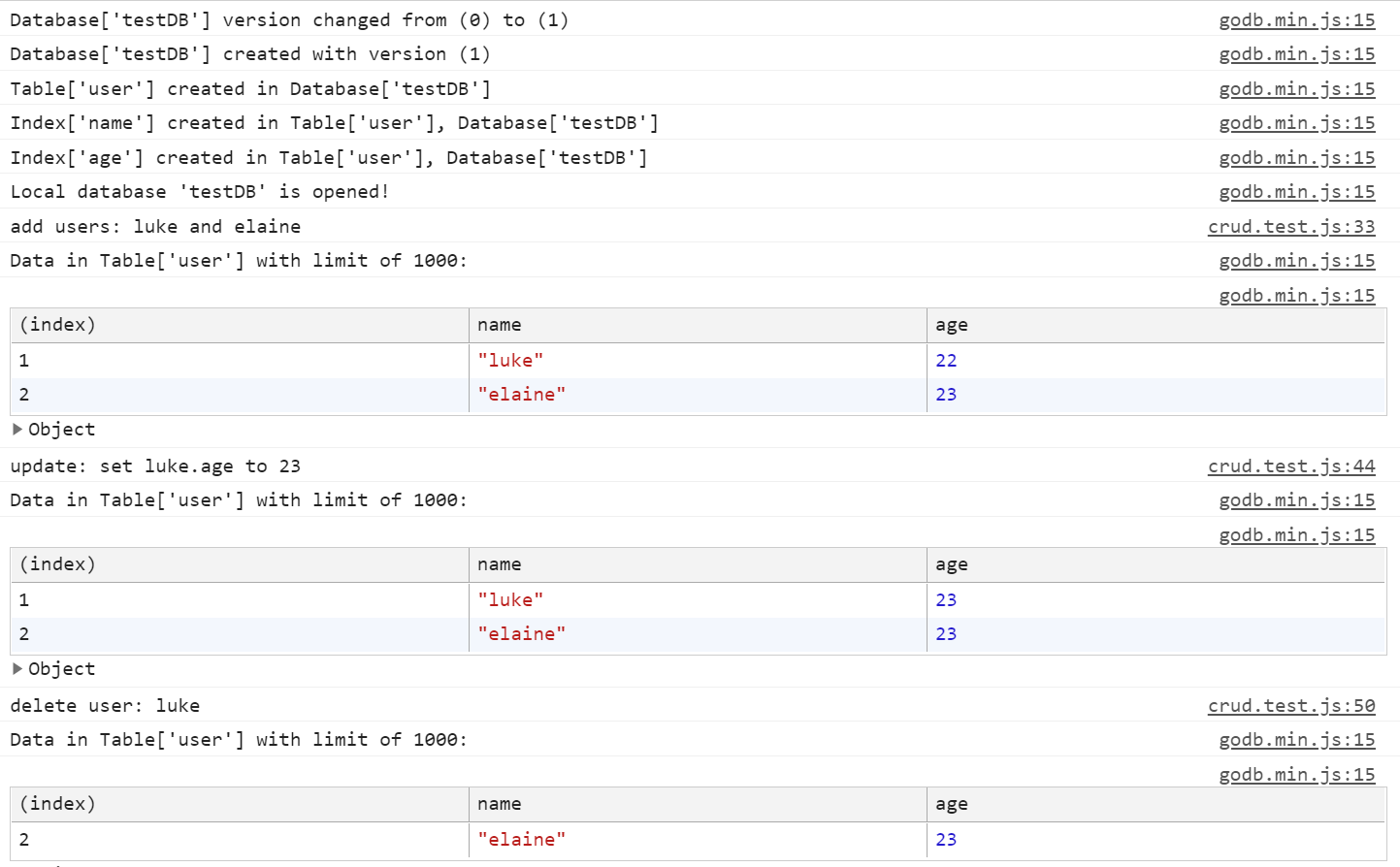Open the crud.test.js:50 source link

pyautogui.click(x=1290, y=705)
